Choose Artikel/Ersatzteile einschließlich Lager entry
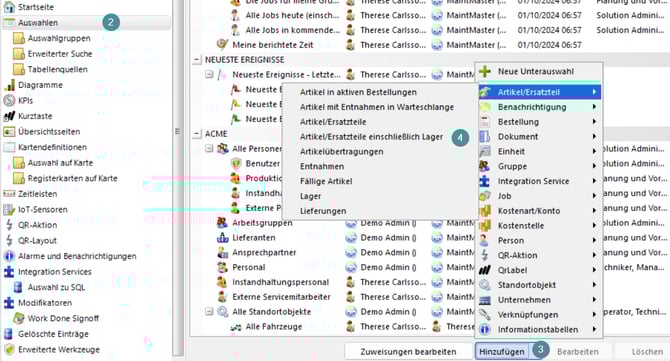The width and height of the screenshot is (670, 361). (371, 137)
